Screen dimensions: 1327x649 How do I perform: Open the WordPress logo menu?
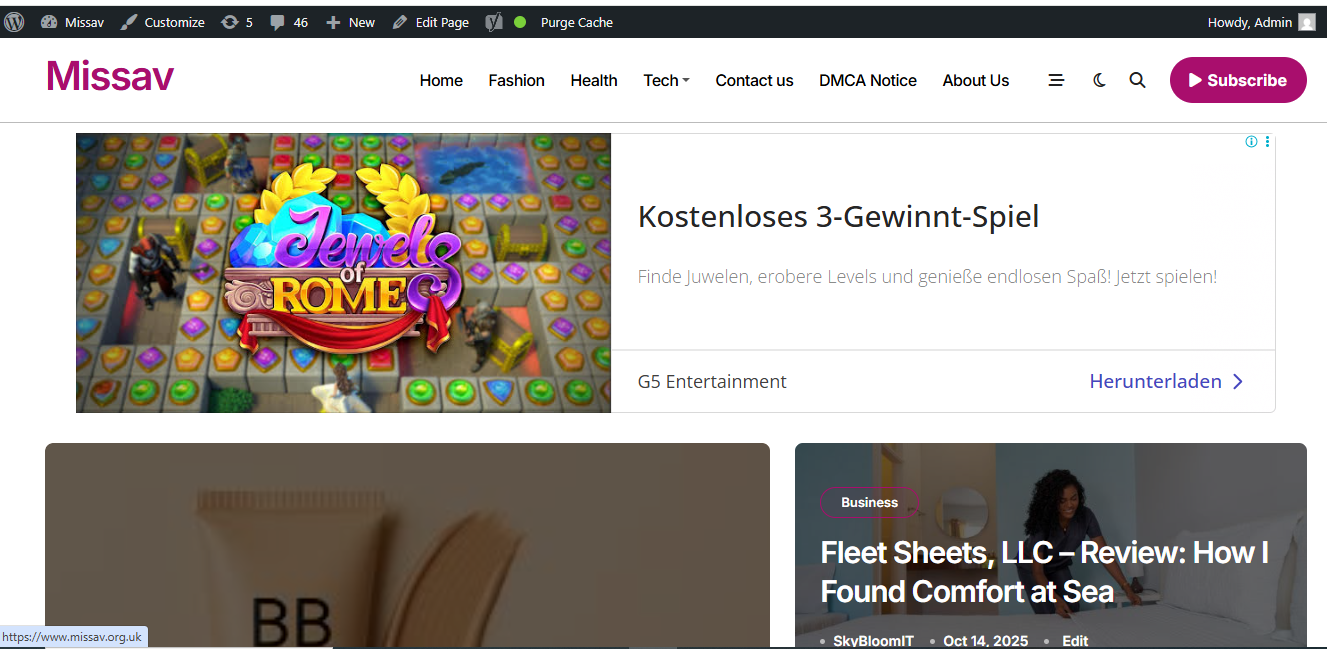point(14,22)
